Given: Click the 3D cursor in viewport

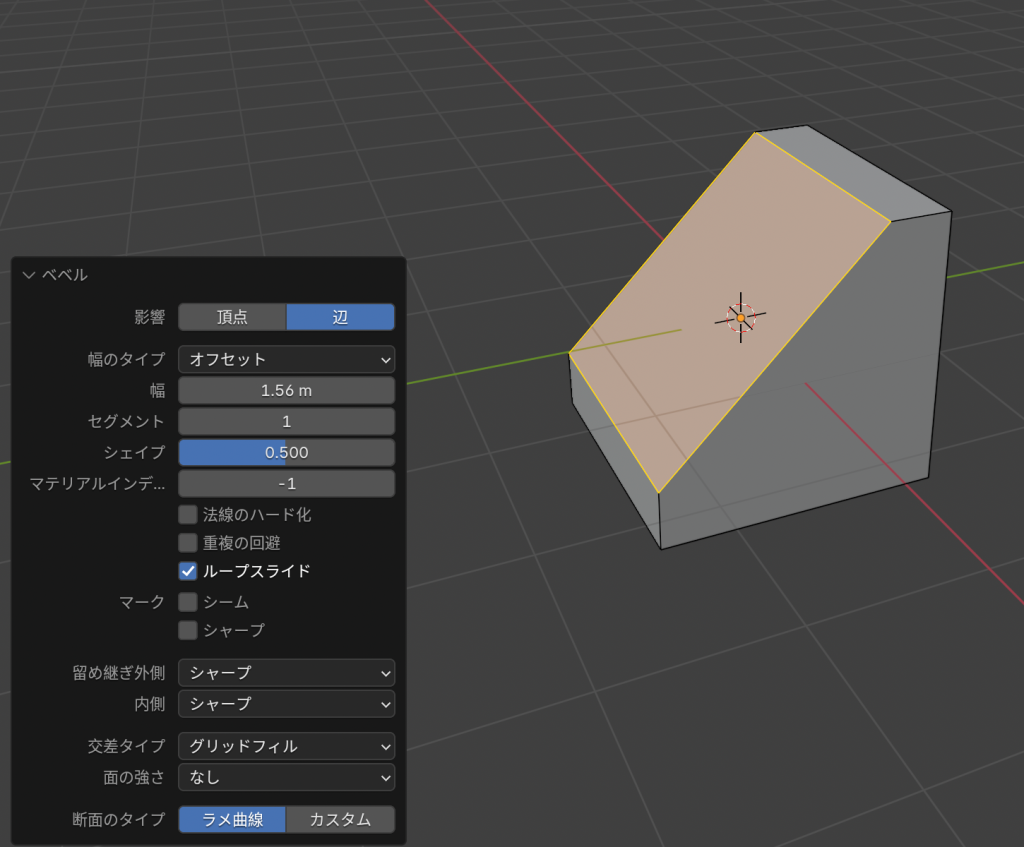Looking at the screenshot, I should pyautogui.click(x=740, y=317).
